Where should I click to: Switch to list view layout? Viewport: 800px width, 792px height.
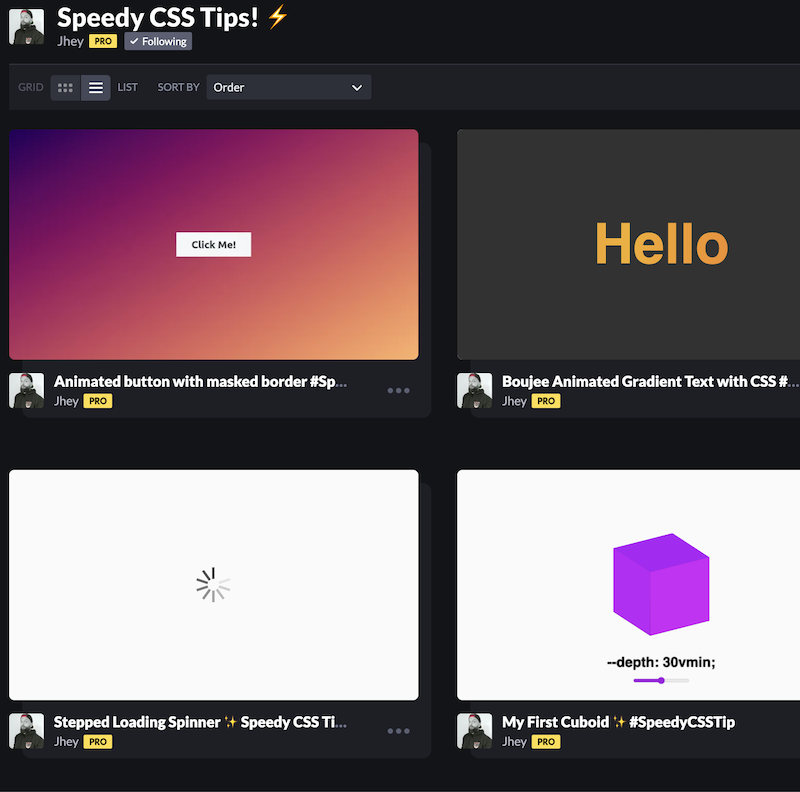pyautogui.click(x=96, y=88)
